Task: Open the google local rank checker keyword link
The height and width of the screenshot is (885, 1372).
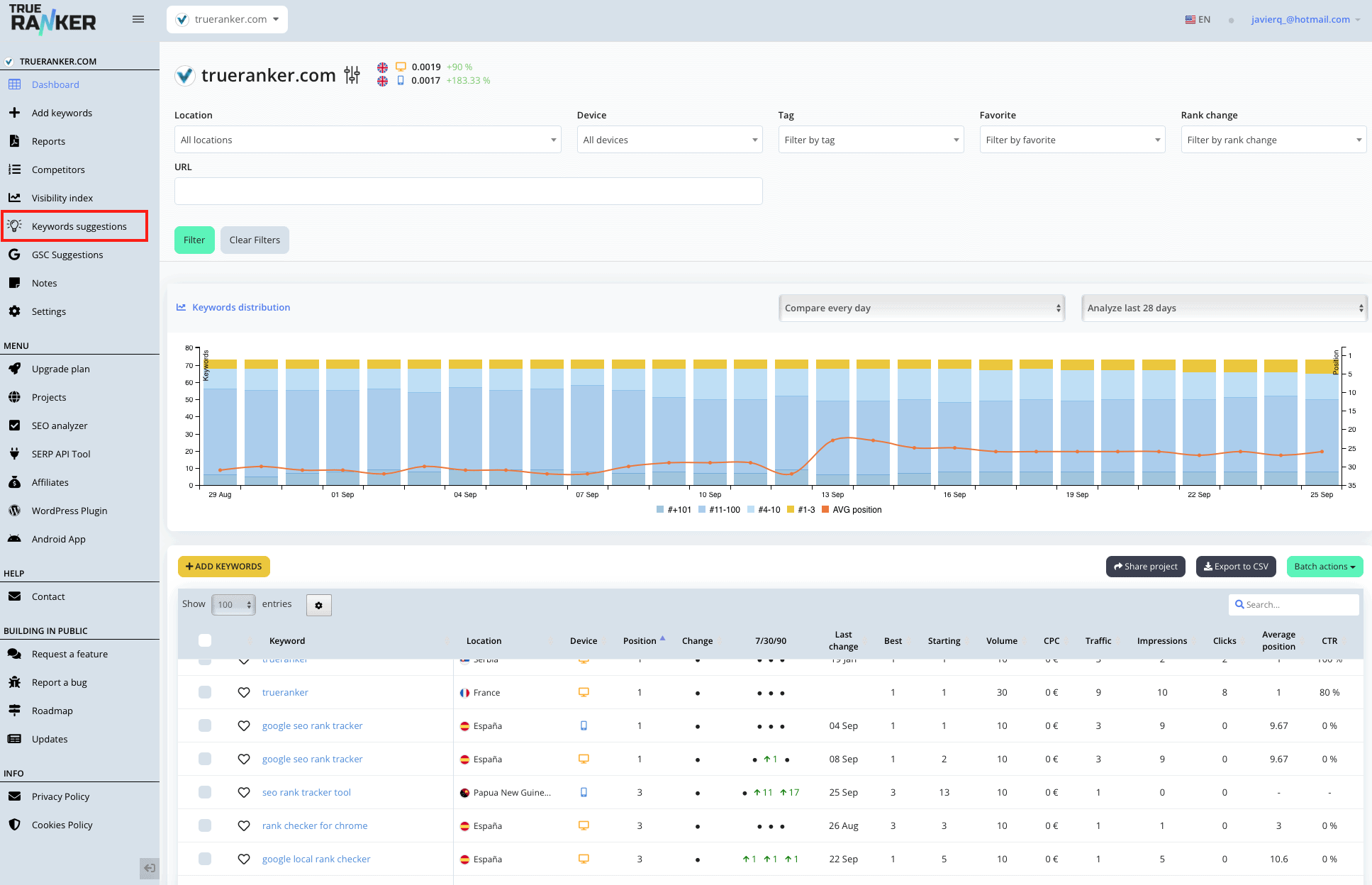Action: pyautogui.click(x=316, y=859)
